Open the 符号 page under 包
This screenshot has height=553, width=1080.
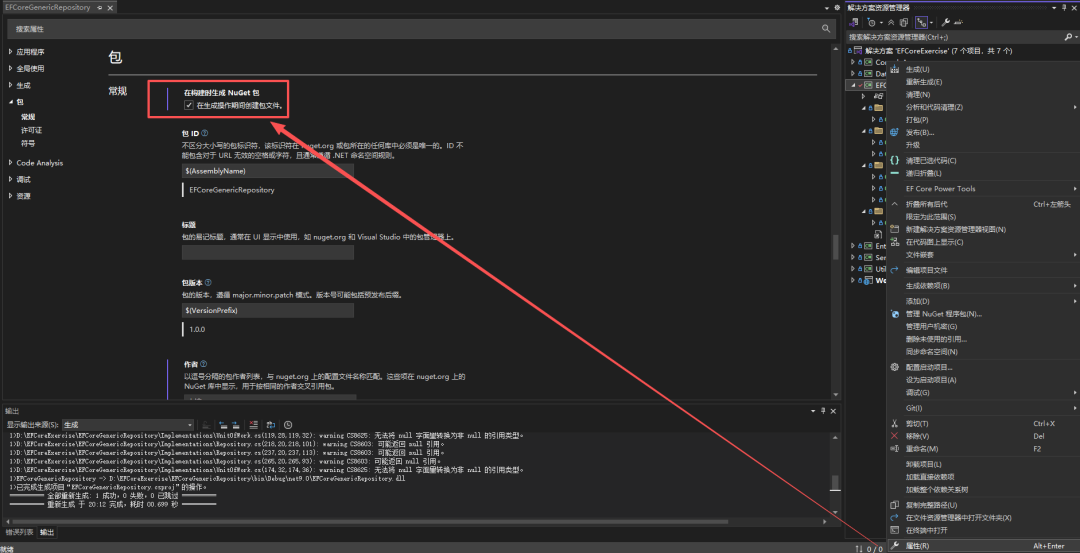point(28,143)
